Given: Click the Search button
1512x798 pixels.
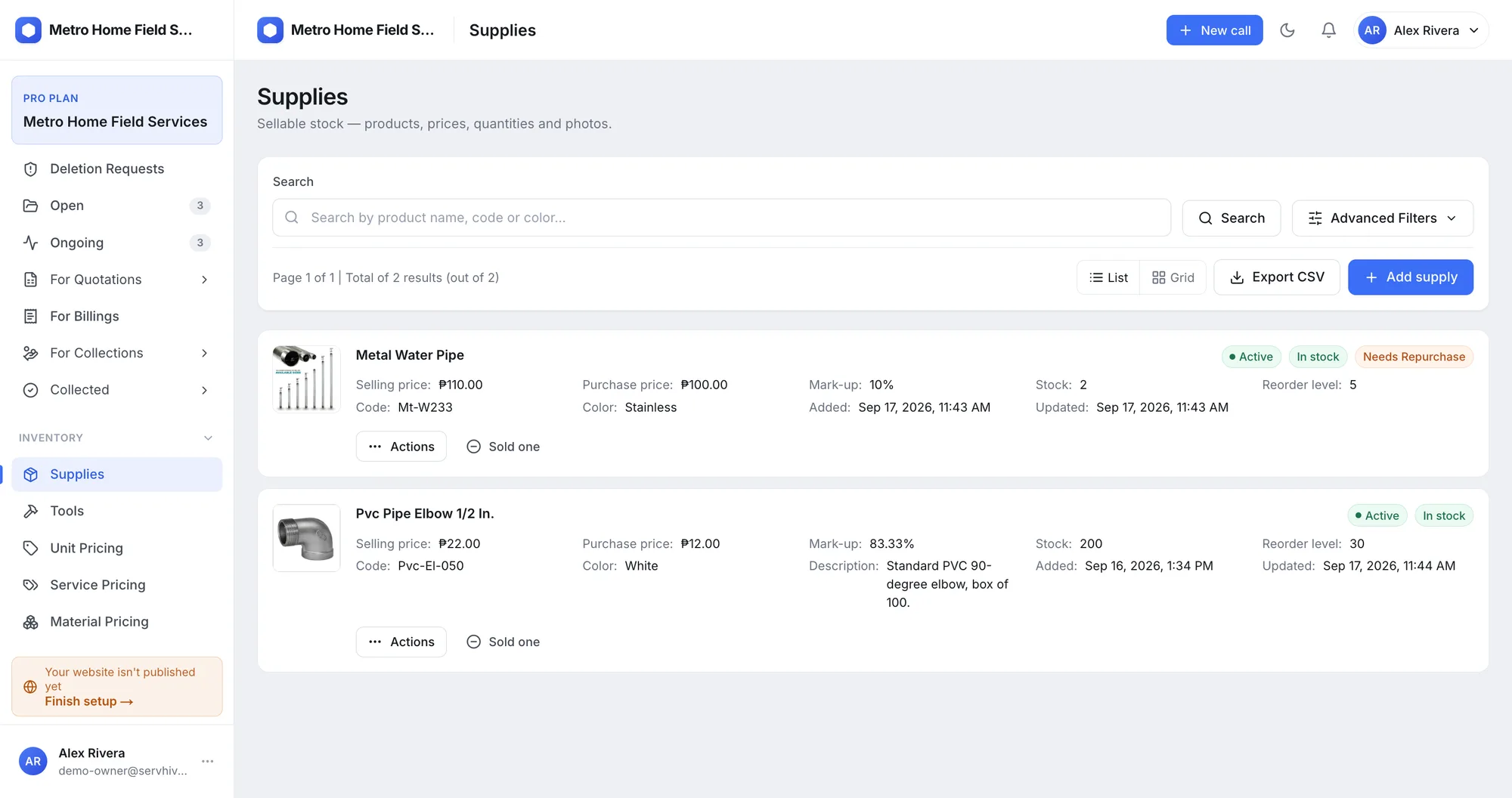Looking at the screenshot, I should pyautogui.click(x=1231, y=218).
